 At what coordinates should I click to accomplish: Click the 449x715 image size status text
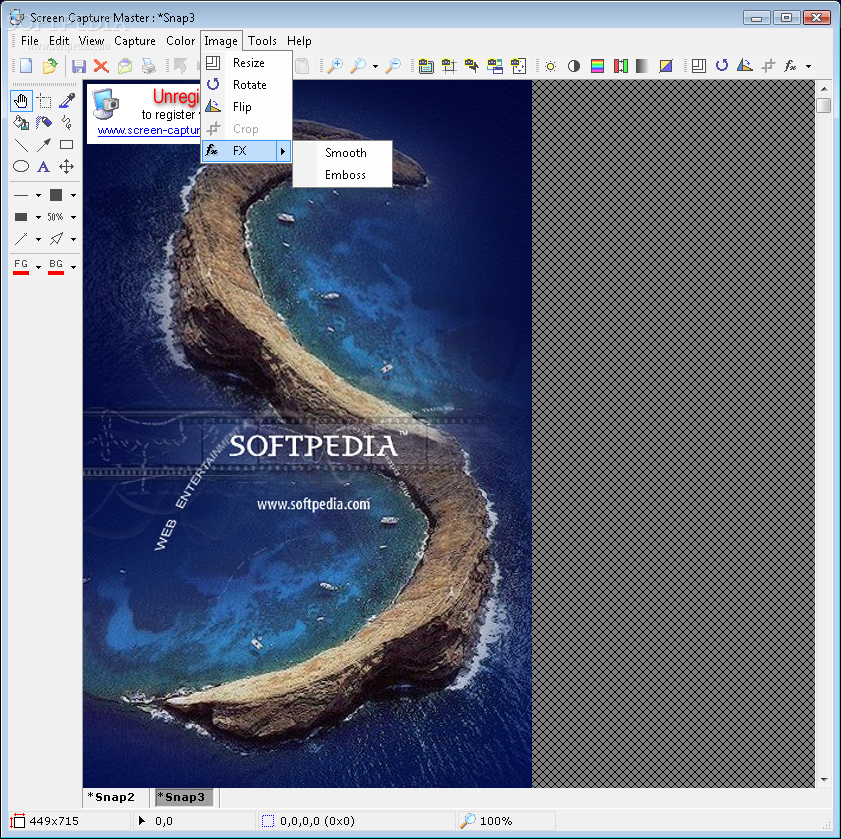coord(54,821)
